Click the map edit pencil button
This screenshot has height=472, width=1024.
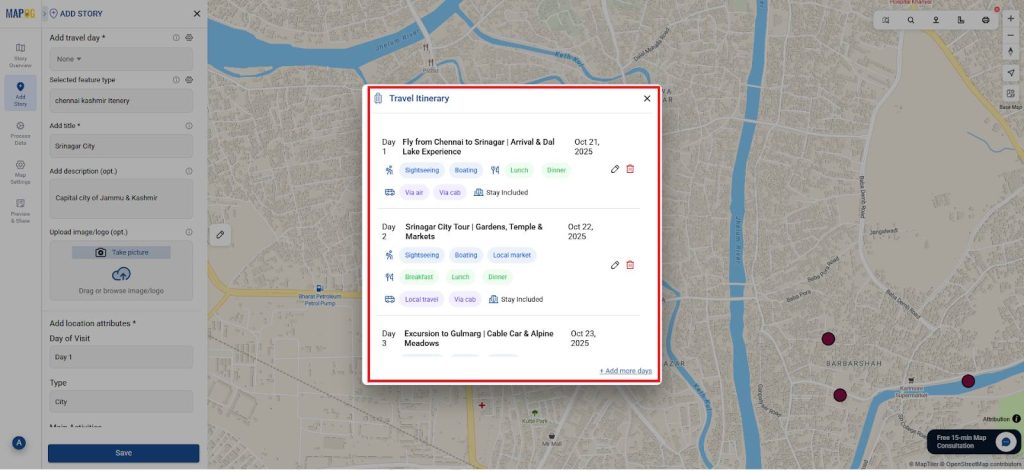(220, 234)
